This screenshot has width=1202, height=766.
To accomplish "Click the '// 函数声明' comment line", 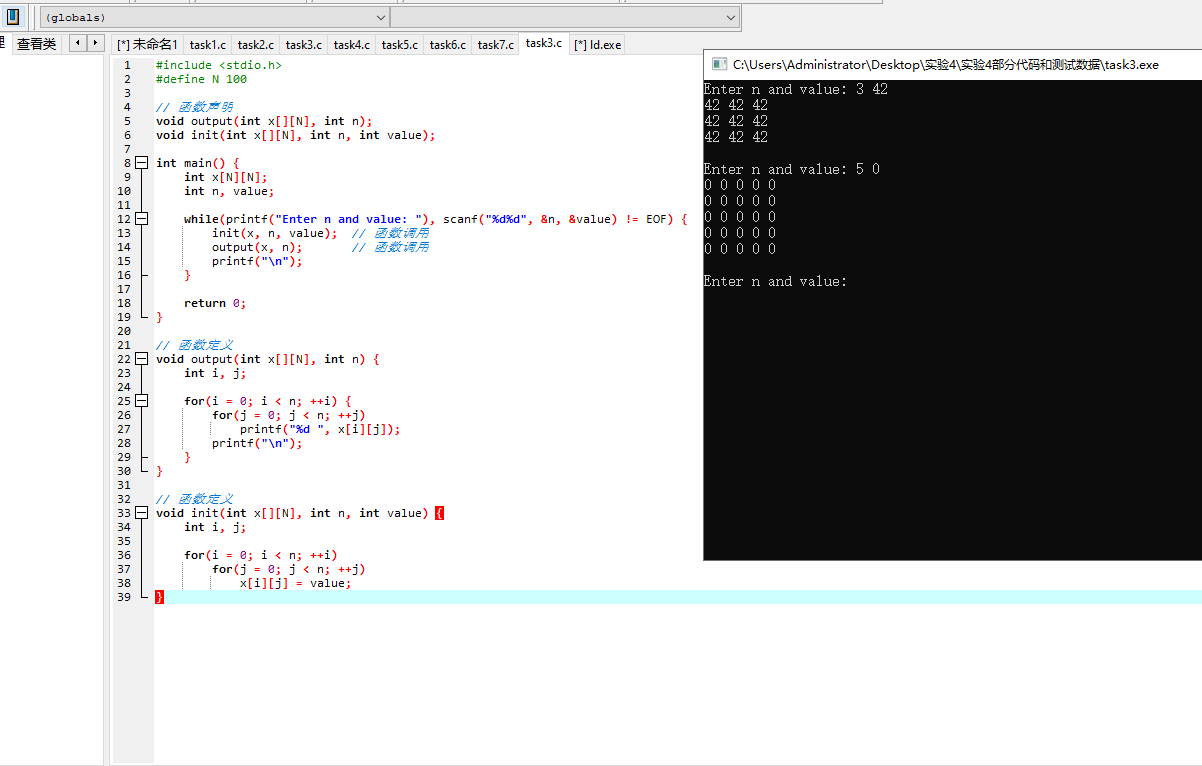I will click(x=194, y=107).
